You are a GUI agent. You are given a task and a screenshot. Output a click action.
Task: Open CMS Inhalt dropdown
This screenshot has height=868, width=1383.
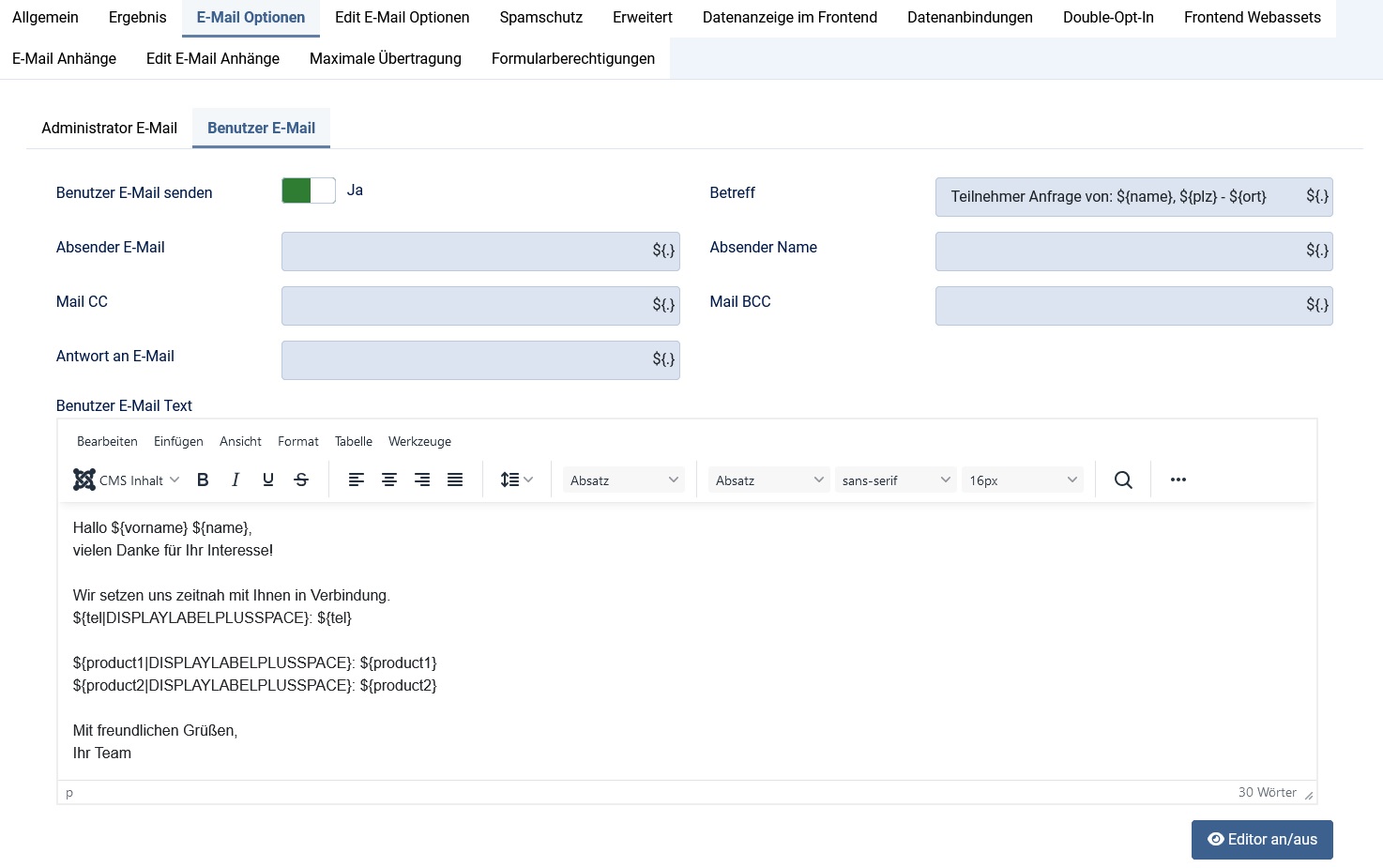(127, 480)
